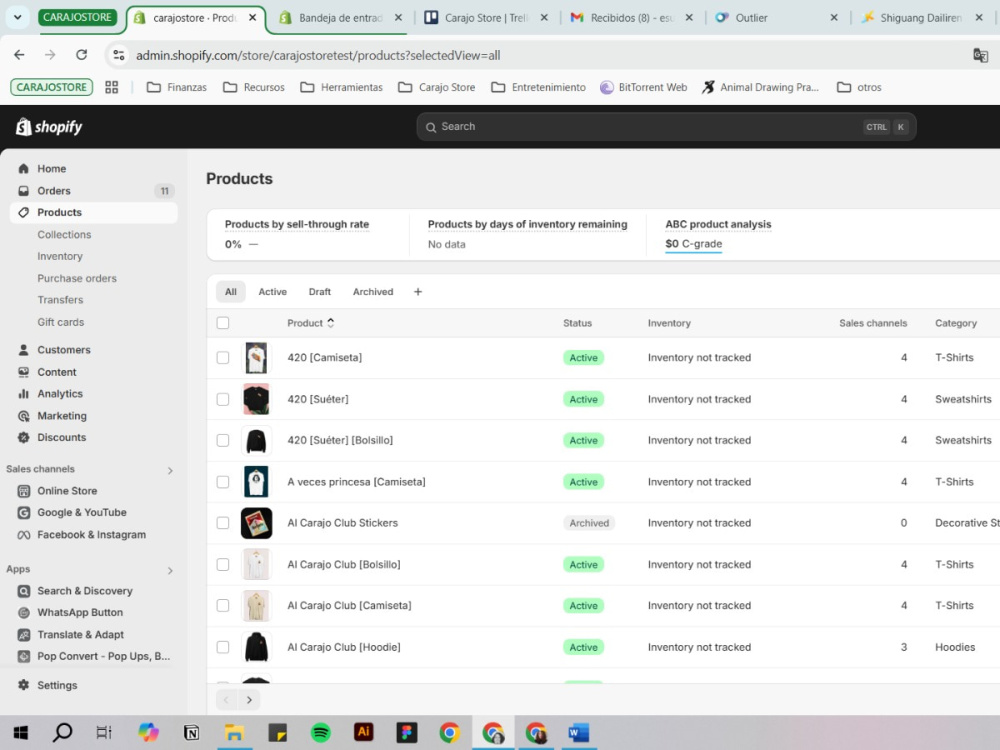Open Settings in the Shopify sidebar
Screen dimensions: 1000x750
[x=57, y=685]
